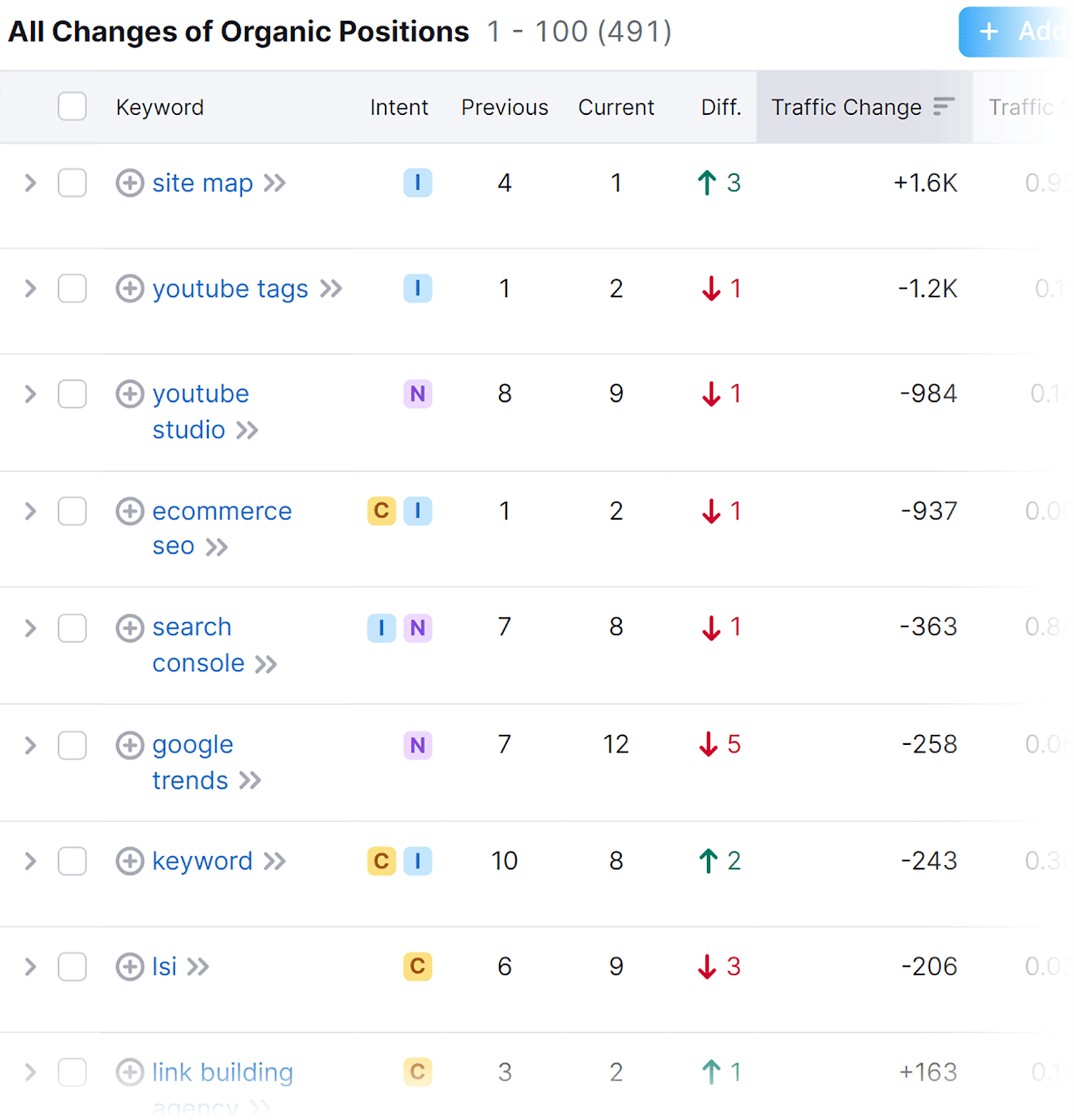Add youtube tags keyword via plus icon
Image resolution: width=1074 pixels, height=1120 pixels.
130,288
